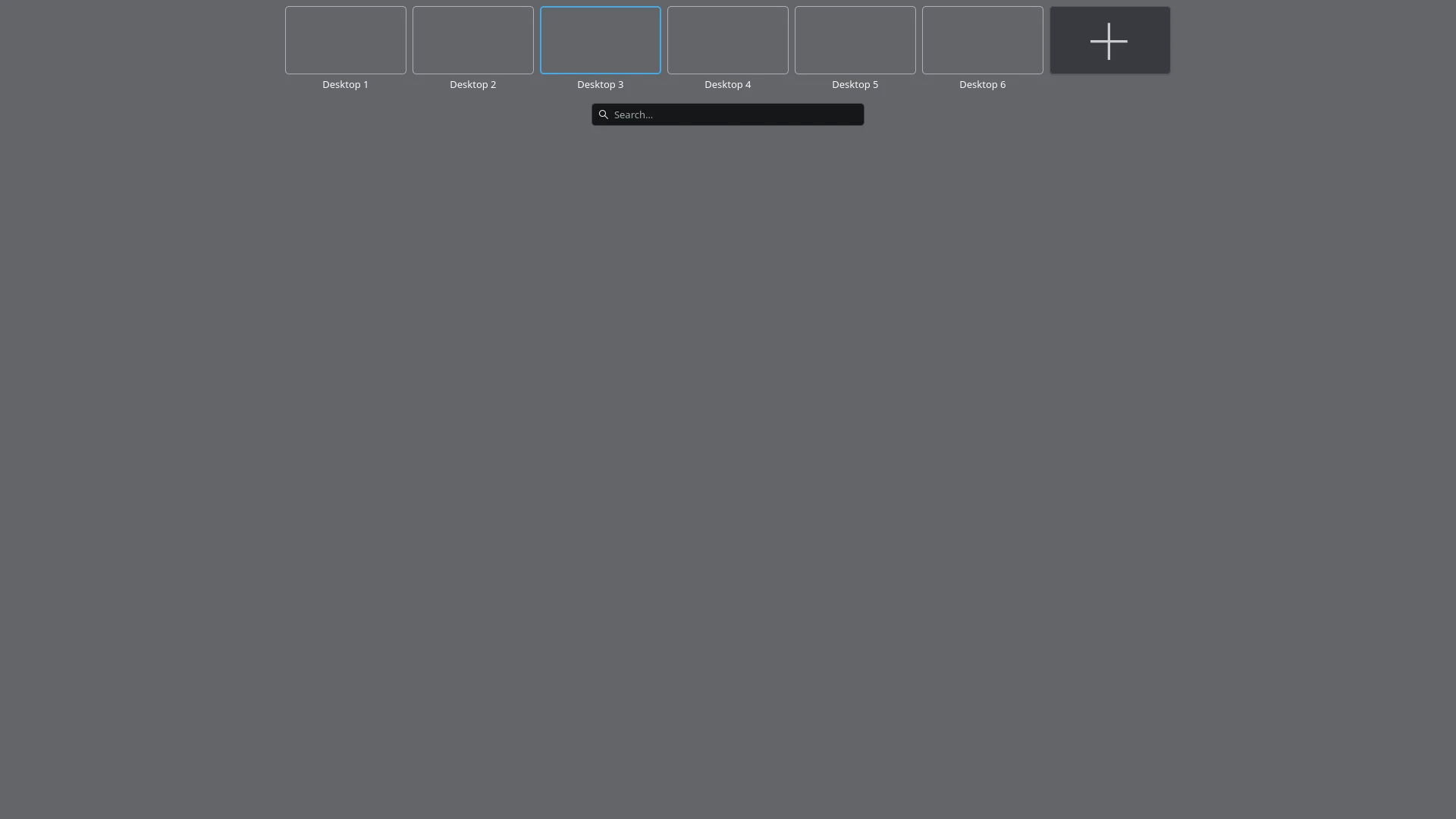Click the "Desktop 2" name label
The width and height of the screenshot is (1456, 819).
472,84
